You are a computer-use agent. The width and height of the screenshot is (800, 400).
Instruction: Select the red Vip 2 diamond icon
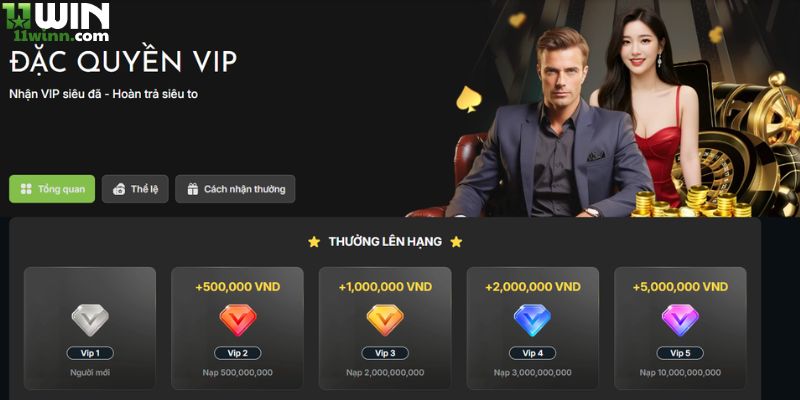click(x=238, y=320)
